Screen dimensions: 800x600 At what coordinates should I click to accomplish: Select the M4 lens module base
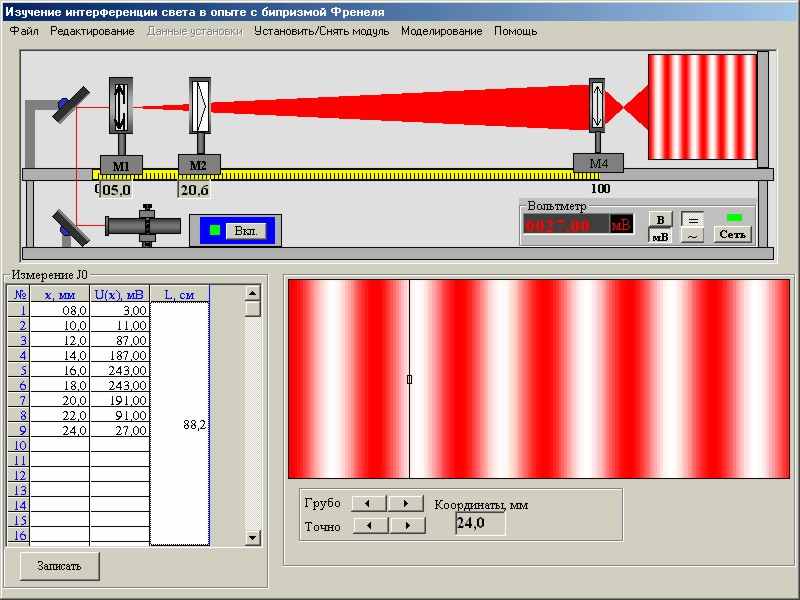click(598, 163)
